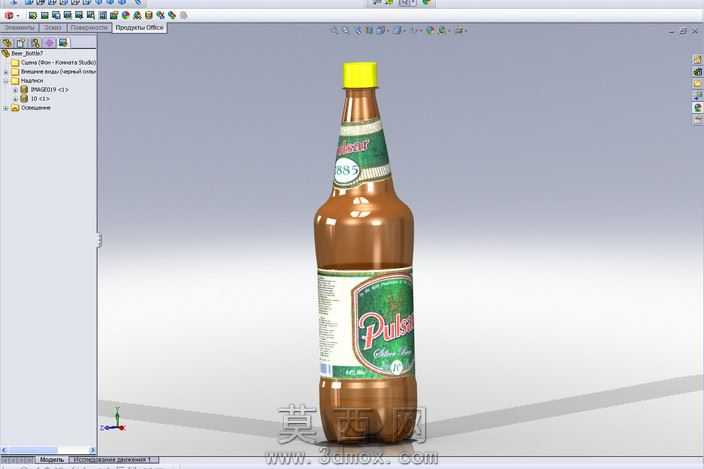Image resolution: width=704 pixels, height=469 pixels.
Task: Click the green-and-dark figure icon after the sphere
Action: 137,15
